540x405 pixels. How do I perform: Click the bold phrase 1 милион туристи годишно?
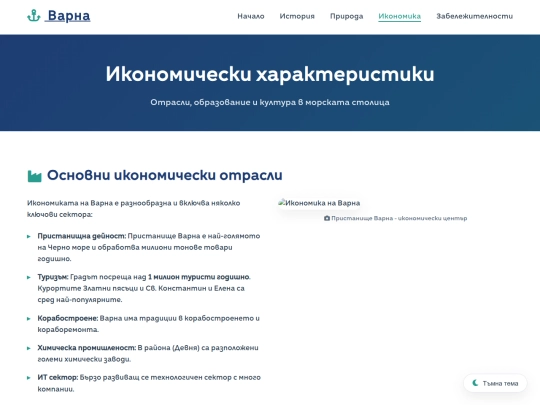pyautogui.click(x=198, y=277)
